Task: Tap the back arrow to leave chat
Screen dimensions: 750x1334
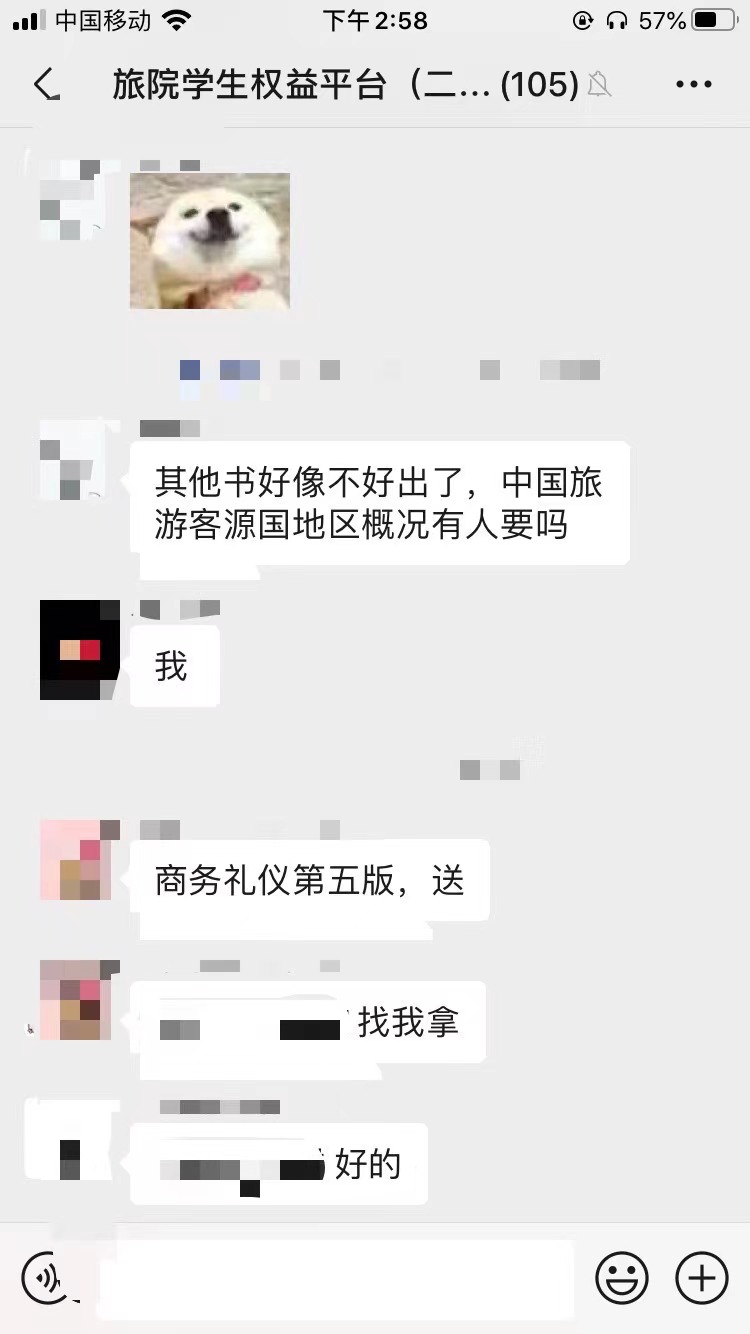Action: pos(46,85)
